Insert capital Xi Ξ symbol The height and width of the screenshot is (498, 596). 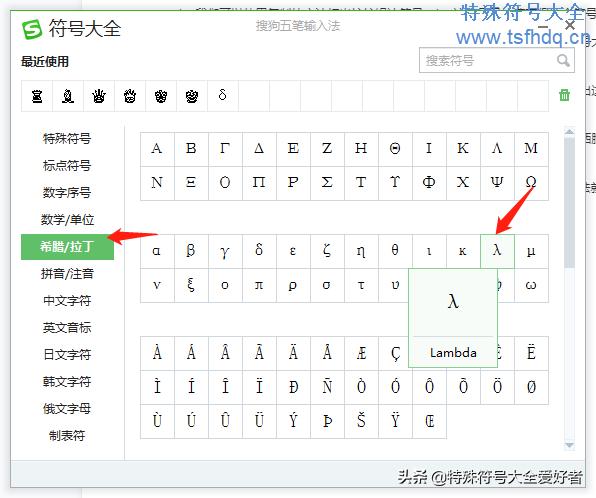[191, 183]
